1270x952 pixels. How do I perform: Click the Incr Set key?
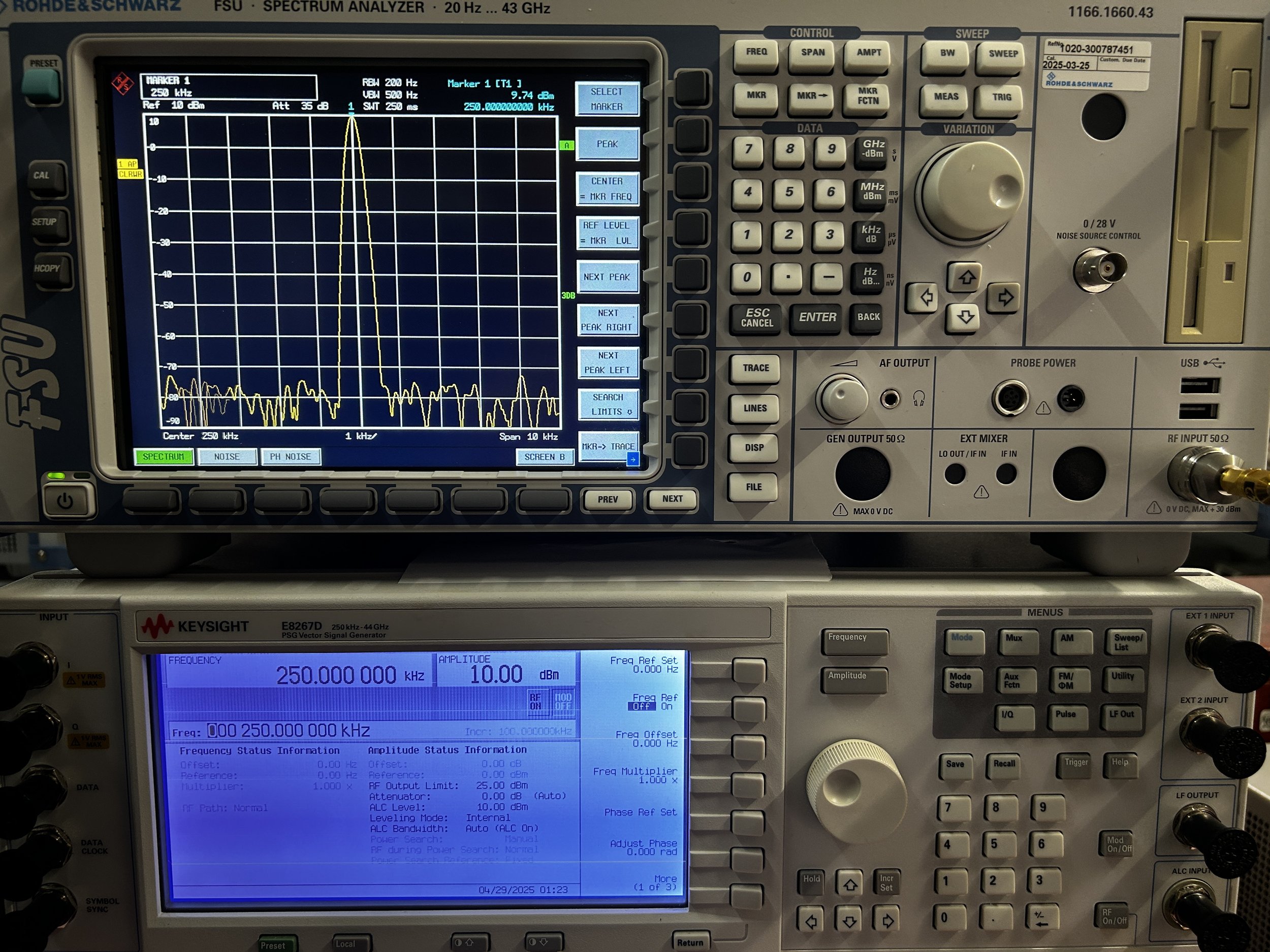pyautogui.click(x=887, y=883)
